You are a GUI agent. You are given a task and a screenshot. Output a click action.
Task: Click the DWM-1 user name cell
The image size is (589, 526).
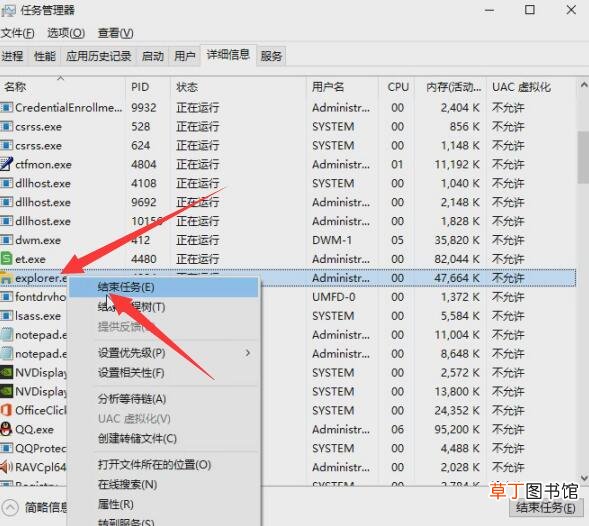332,240
